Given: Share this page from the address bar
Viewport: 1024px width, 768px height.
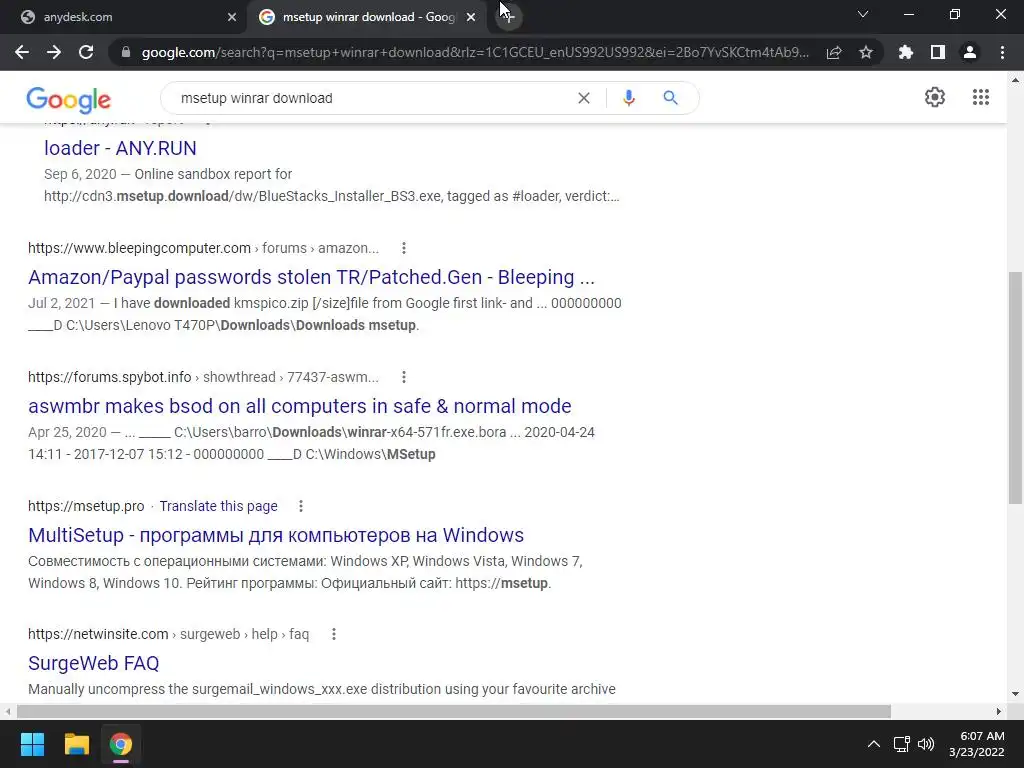Looking at the screenshot, I should click(x=833, y=52).
